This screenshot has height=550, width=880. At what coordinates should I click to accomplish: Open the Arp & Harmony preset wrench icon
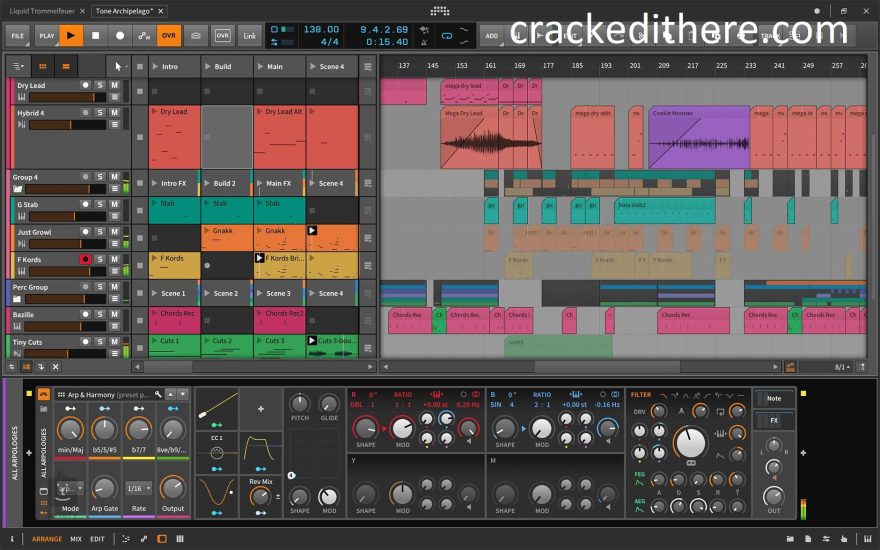point(158,395)
